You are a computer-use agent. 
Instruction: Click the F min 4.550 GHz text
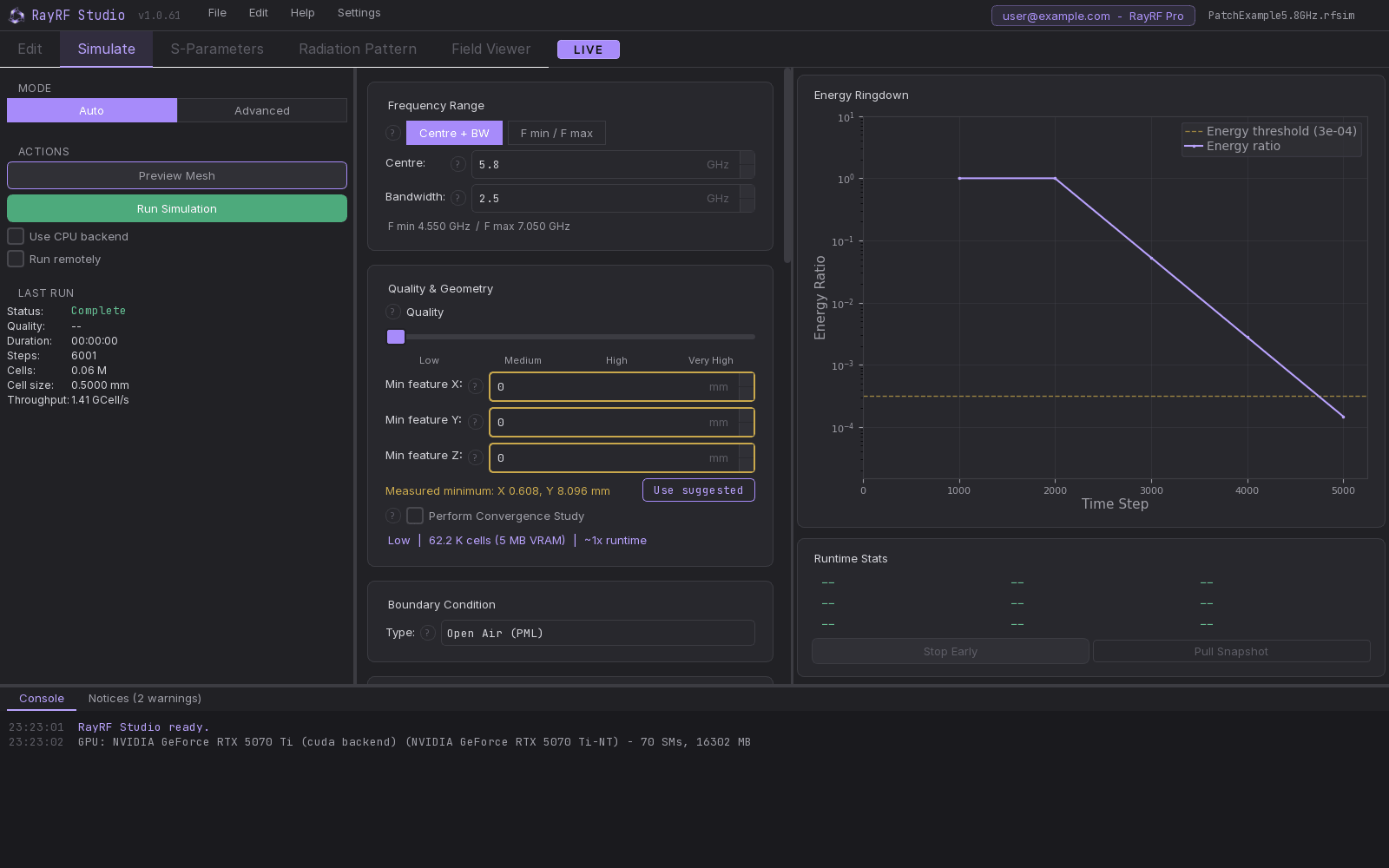(429, 227)
